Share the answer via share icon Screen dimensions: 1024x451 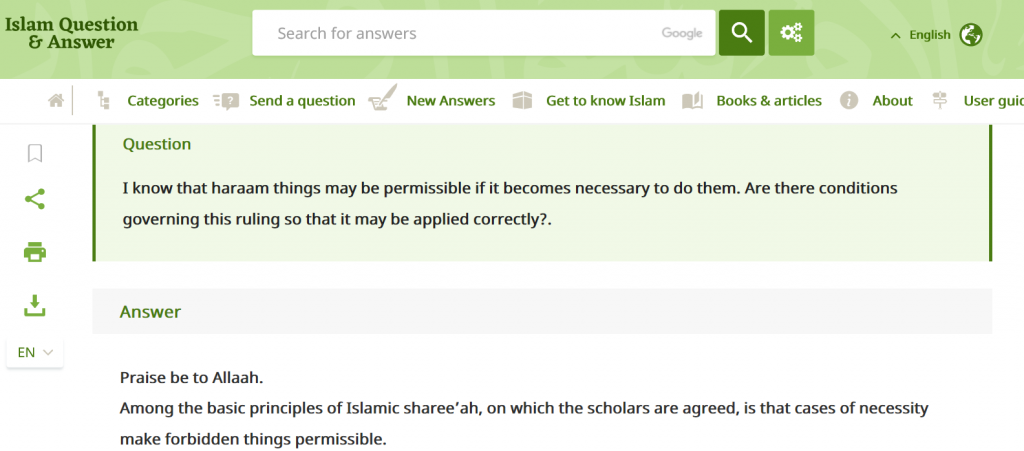click(35, 199)
